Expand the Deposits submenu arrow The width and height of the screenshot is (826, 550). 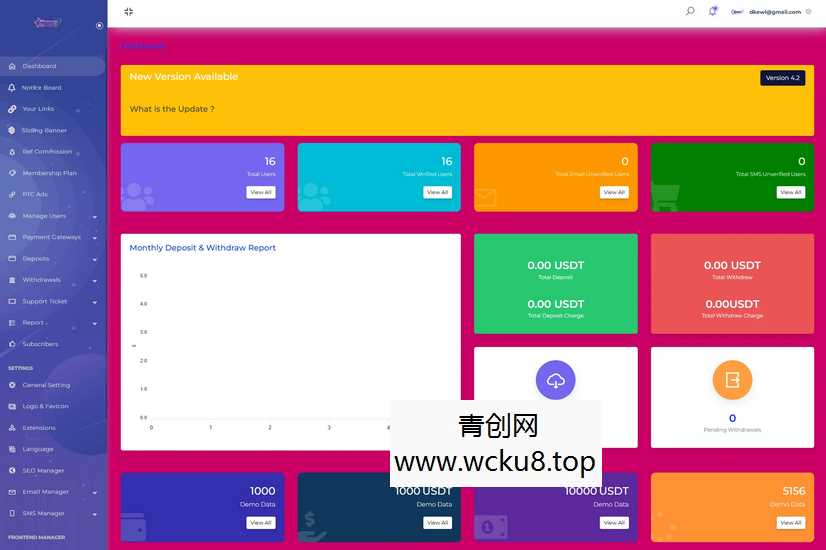pos(95,259)
